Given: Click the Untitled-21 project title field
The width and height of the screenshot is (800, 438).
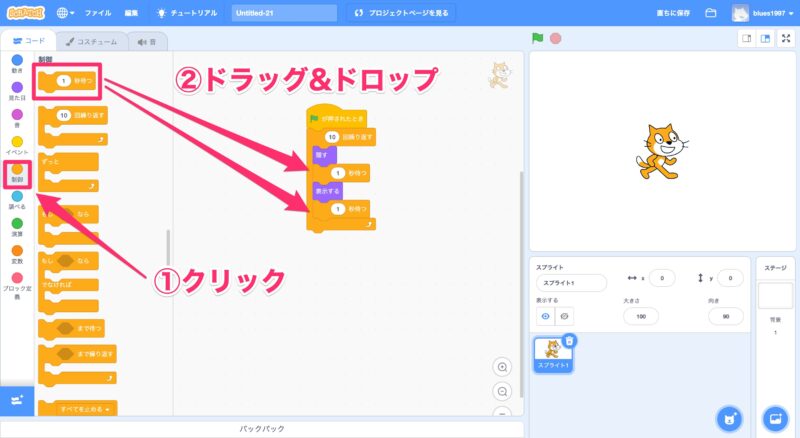Looking at the screenshot, I should click(284, 13).
